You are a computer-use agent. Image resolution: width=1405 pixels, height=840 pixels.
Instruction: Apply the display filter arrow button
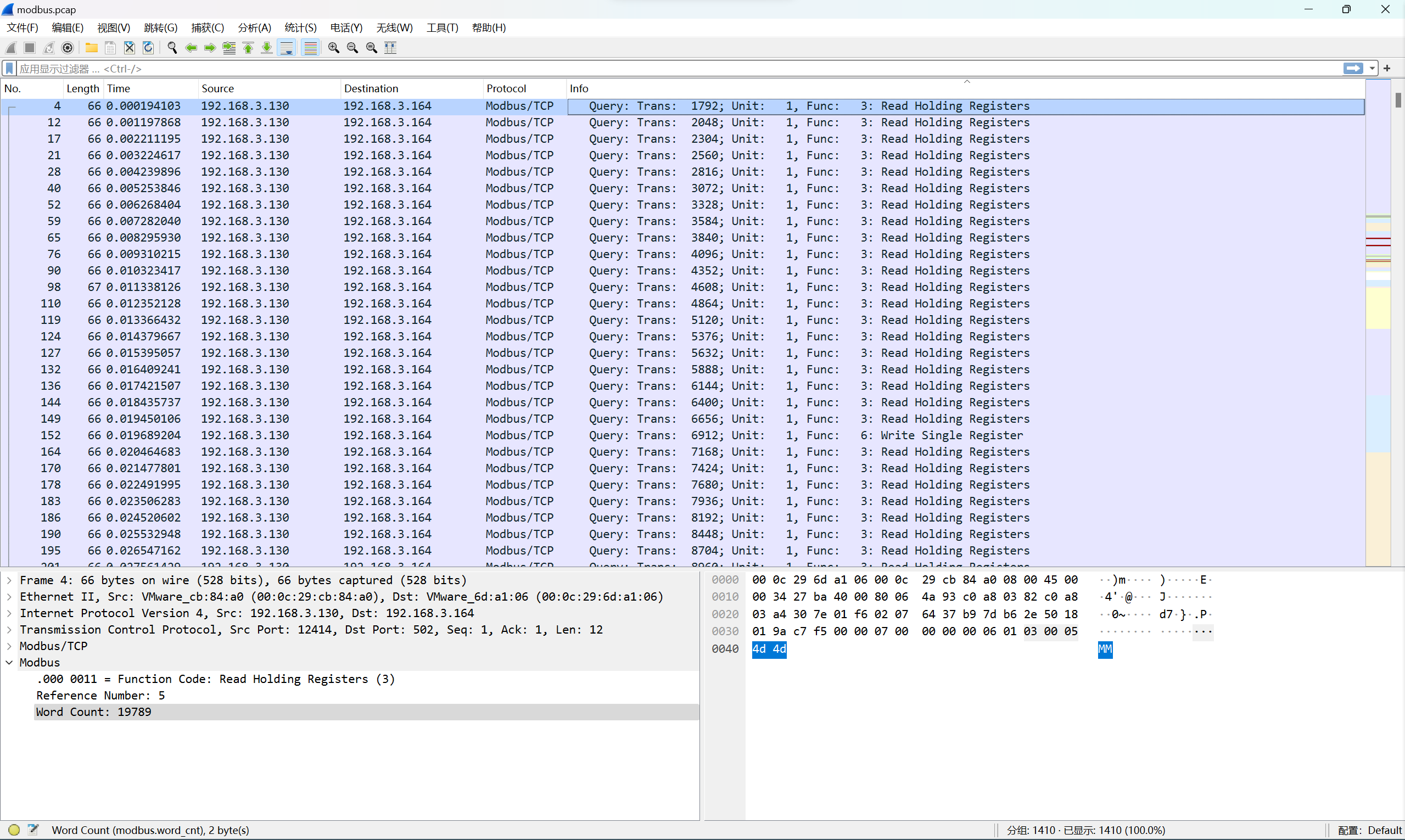point(1353,69)
